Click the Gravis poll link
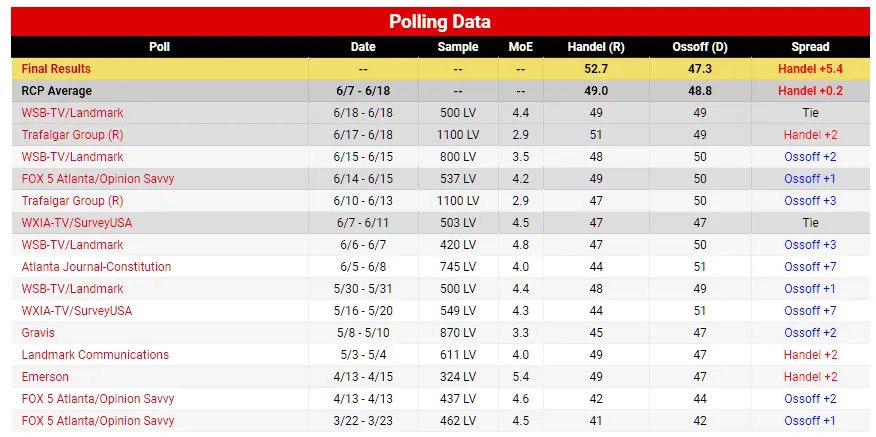876x437 pixels. [38, 333]
